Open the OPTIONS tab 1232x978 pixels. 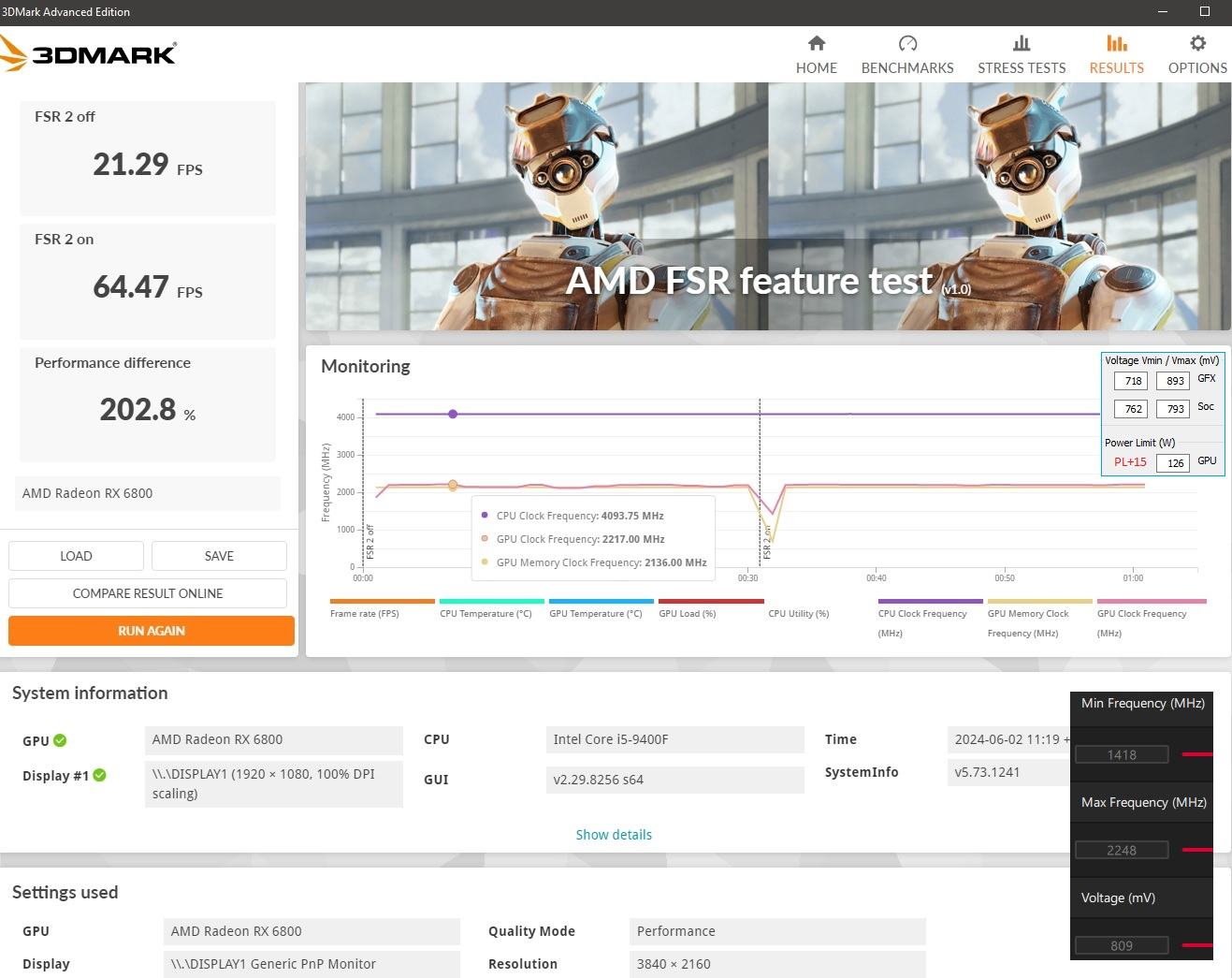[1197, 55]
